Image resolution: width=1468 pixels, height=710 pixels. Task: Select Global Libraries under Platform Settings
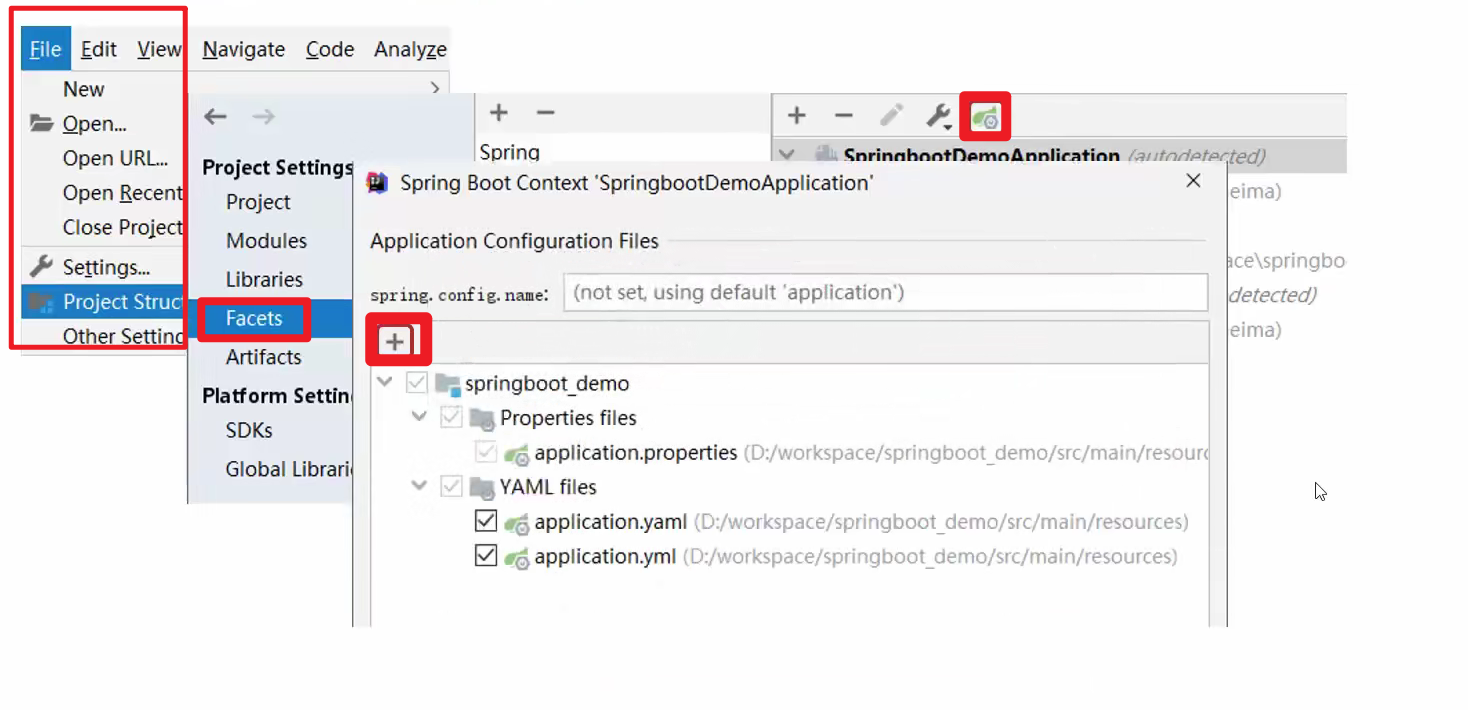click(288, 469)
